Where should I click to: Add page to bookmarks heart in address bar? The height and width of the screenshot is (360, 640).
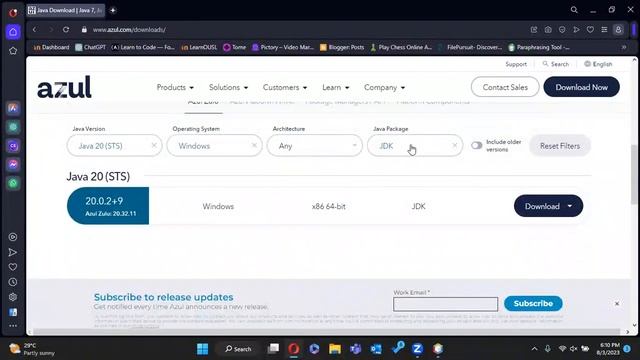coord(590,30)
